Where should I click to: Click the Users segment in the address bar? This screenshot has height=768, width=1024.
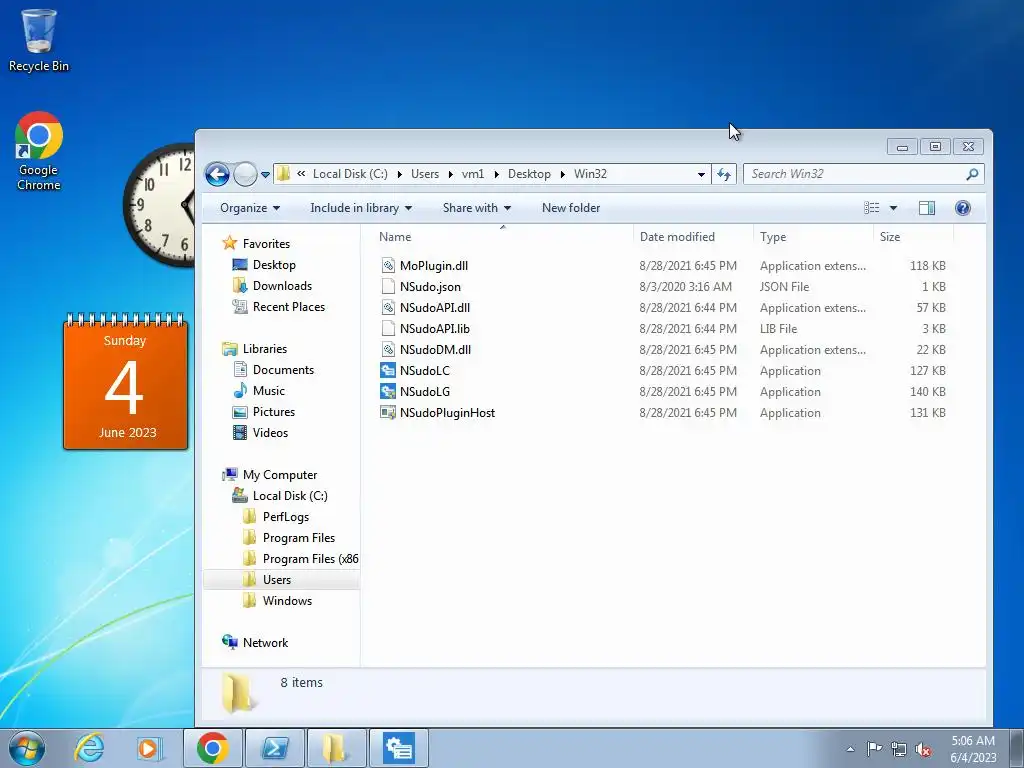tap(424, 174)
